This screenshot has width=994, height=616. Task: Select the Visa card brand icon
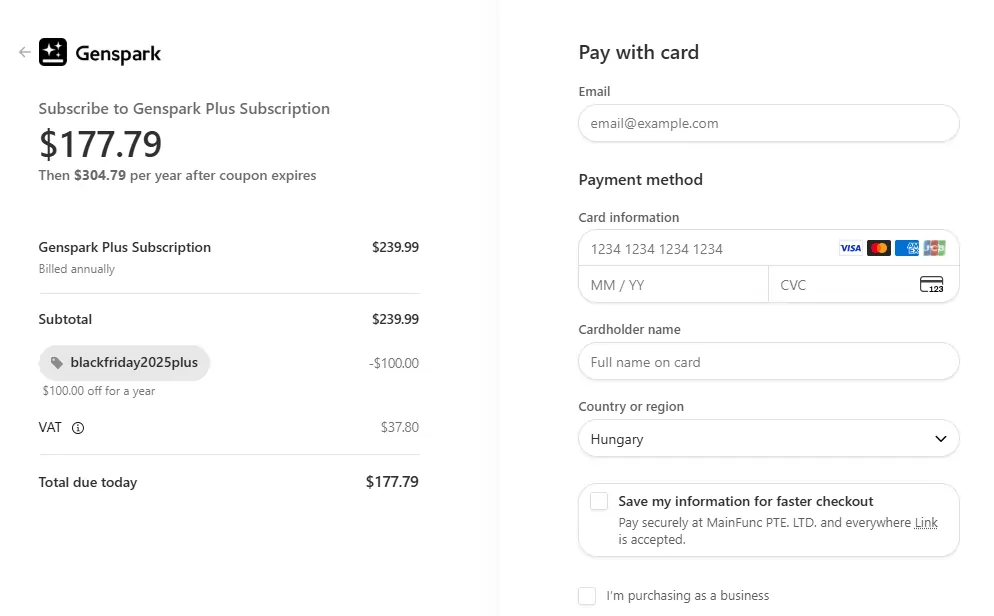[850, 247]
